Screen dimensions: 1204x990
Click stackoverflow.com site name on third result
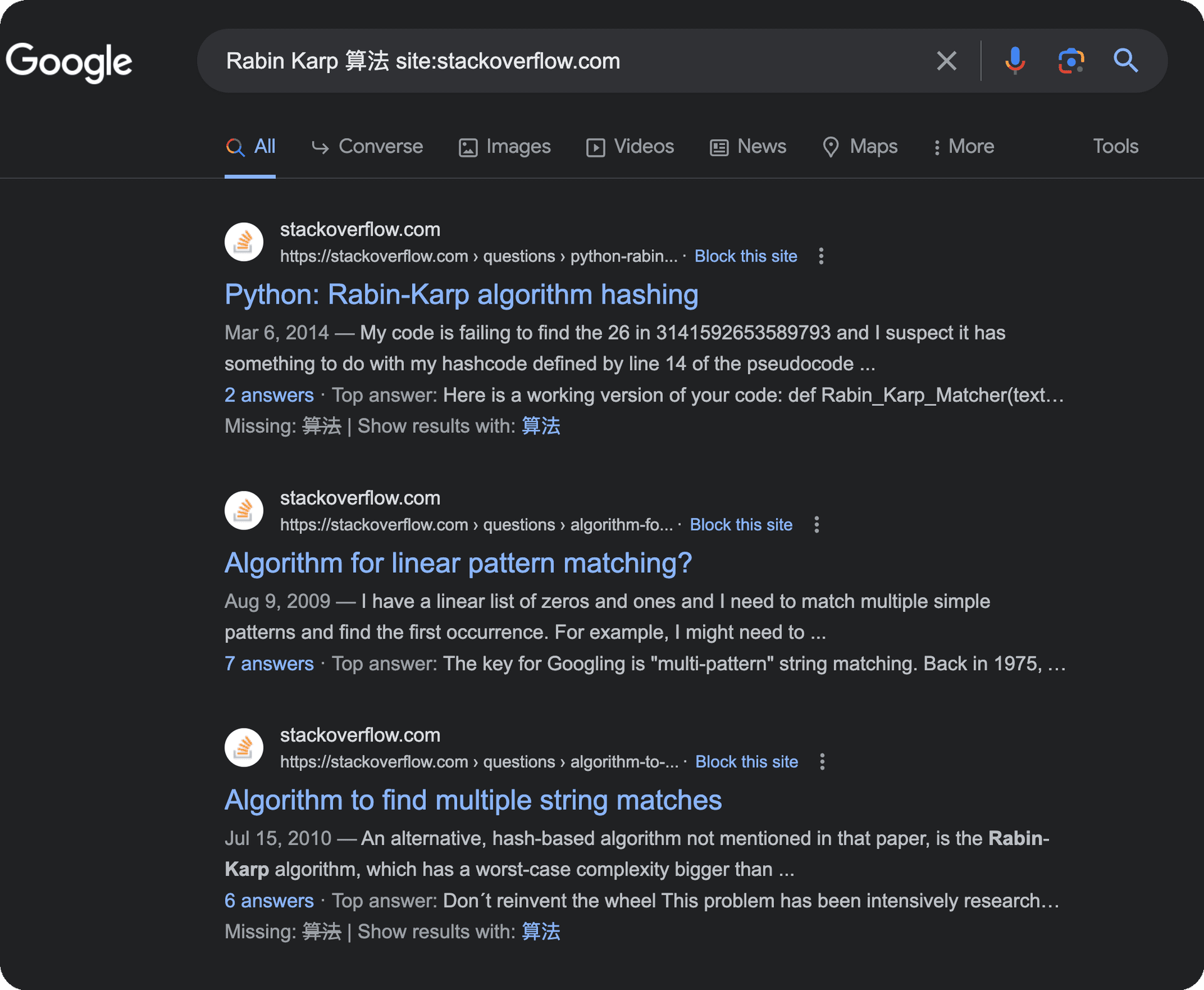coord(360,735)
